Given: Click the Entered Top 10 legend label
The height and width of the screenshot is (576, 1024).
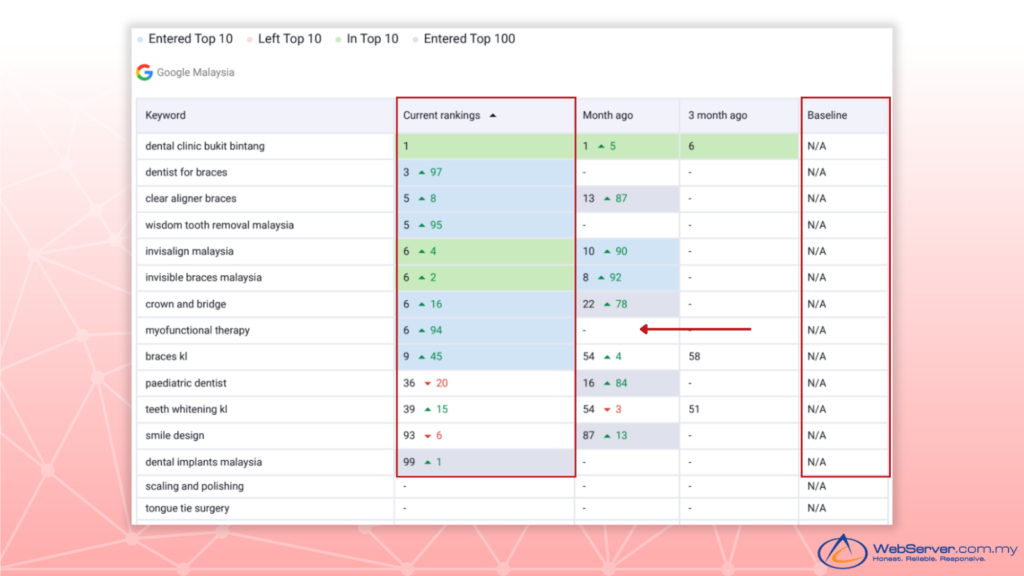Looking at the screenshot, I should (x=190, y=39).
